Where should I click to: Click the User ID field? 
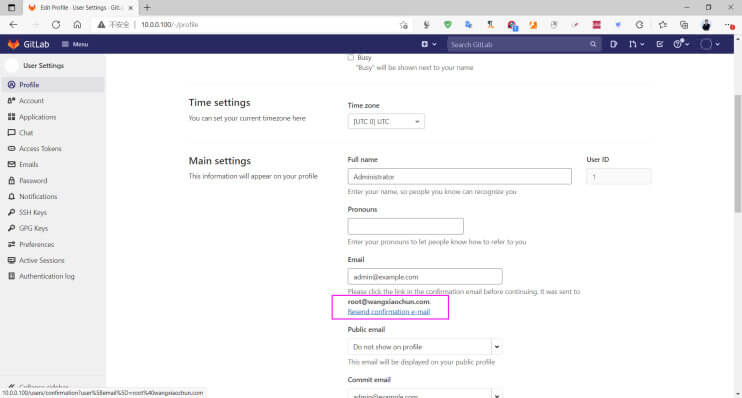pos(618,177)
